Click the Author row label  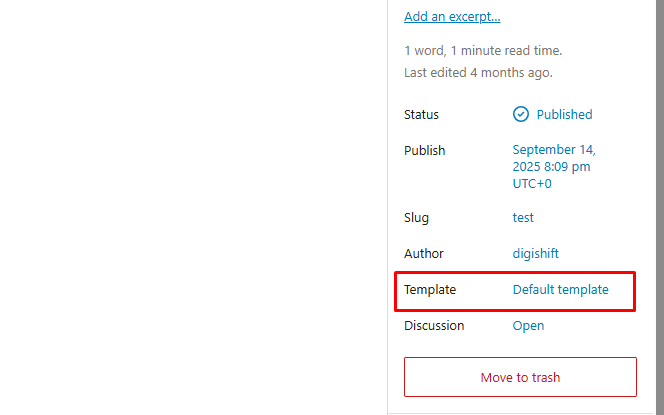[423, 254]
